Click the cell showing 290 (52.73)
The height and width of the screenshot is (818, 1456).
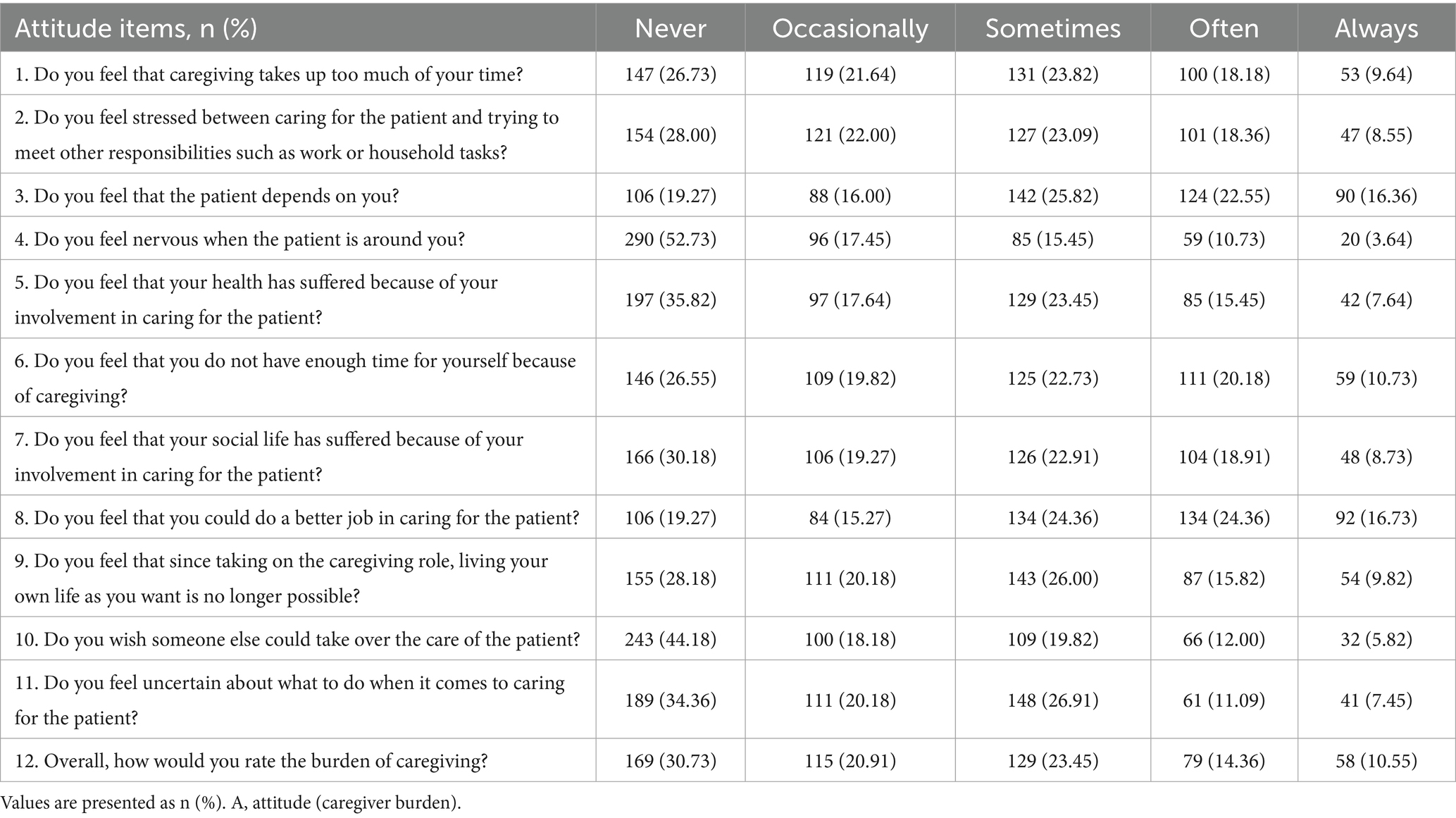[x=670, y=239]
